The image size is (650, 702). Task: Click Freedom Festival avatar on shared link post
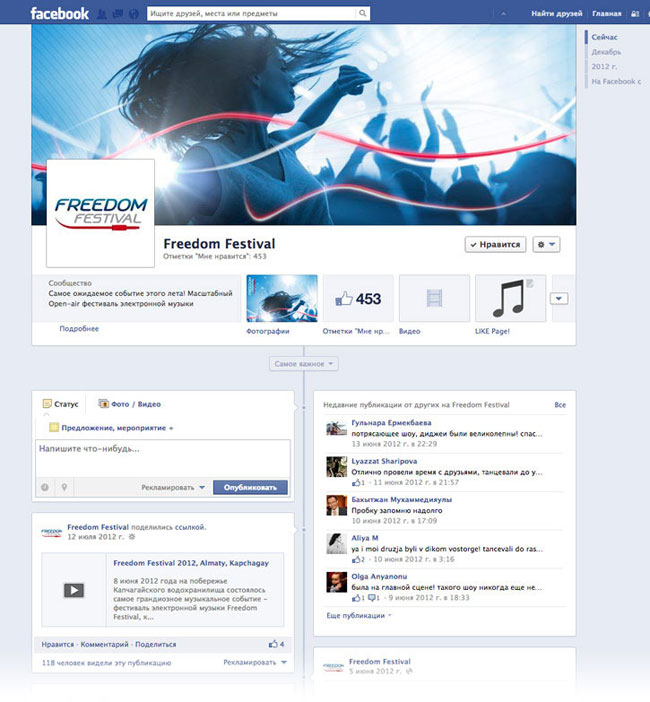click(51, 532)
